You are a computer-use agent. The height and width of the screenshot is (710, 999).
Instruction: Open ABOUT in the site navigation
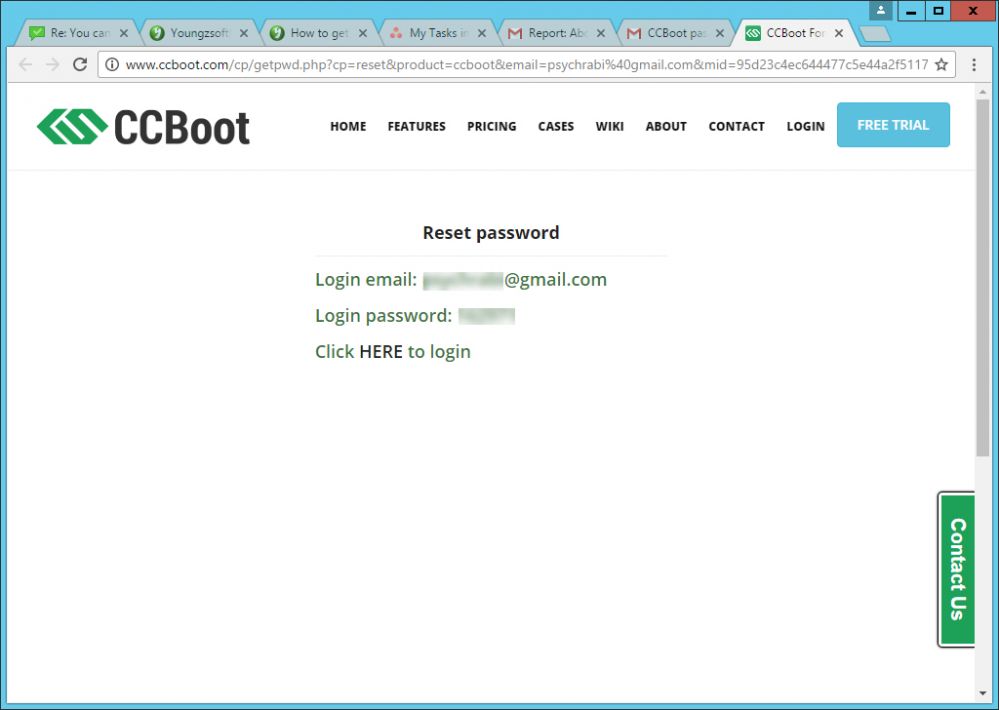tap(666, 126)
